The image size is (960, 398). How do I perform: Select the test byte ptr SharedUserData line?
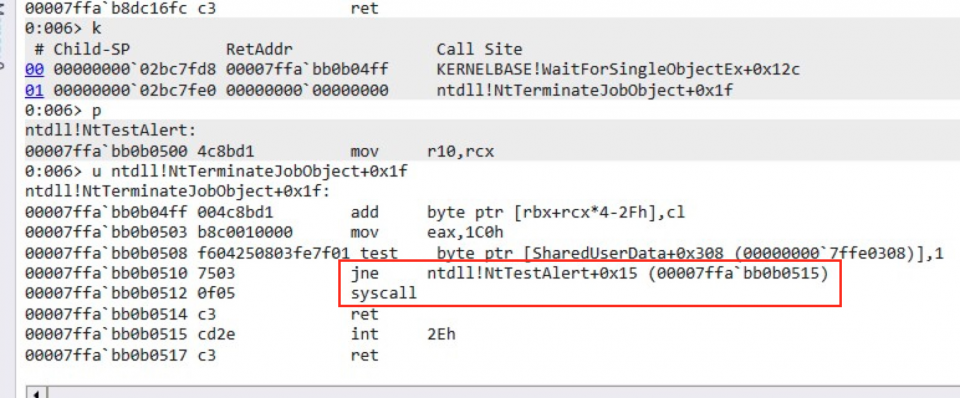[484, 253]
